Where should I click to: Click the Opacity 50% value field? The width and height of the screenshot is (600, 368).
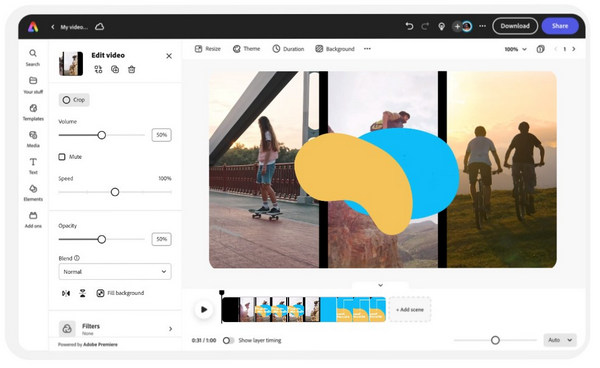[x=161, y=239]
